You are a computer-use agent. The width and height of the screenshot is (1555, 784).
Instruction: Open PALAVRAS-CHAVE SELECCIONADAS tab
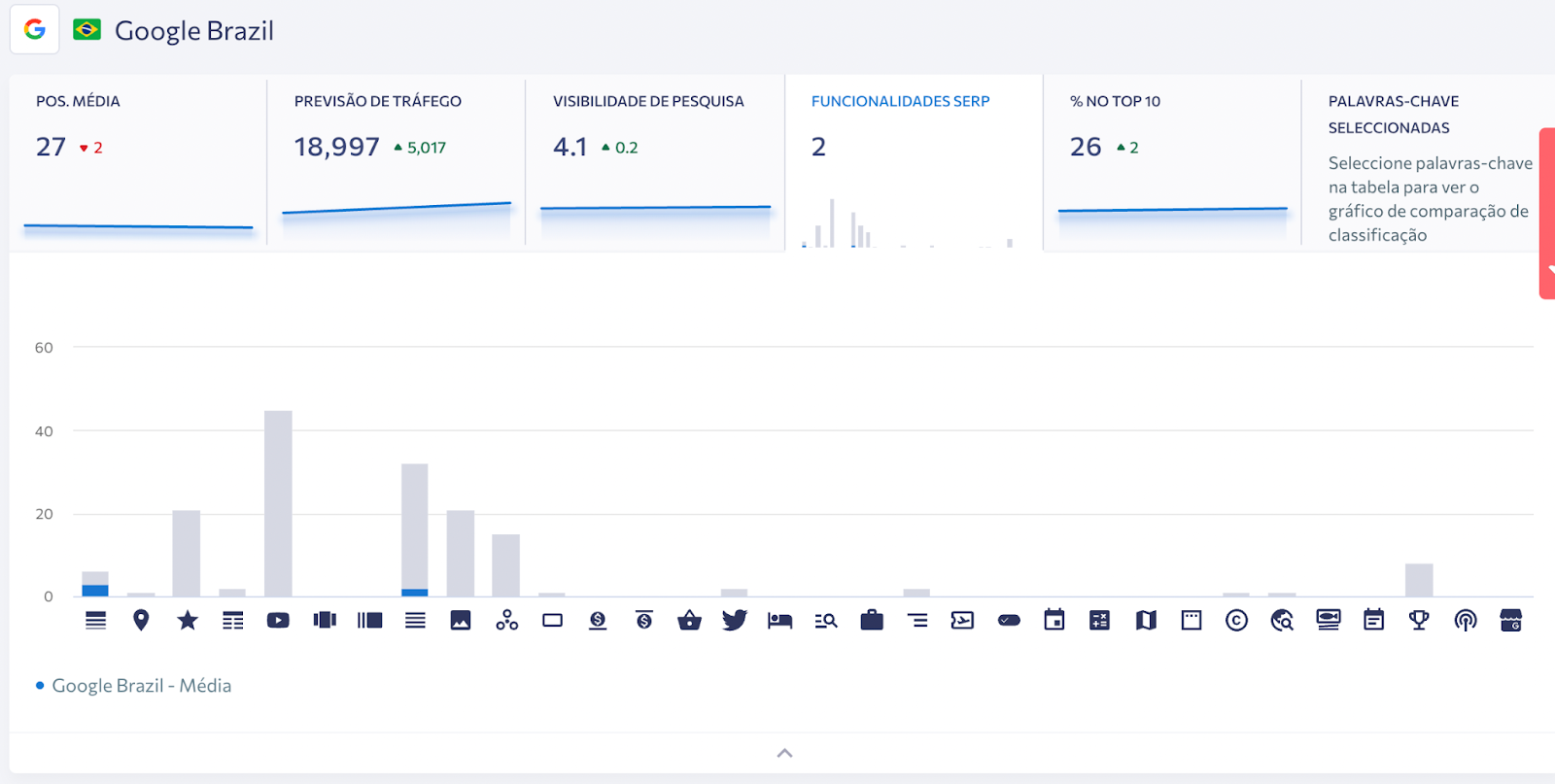point(1429,162)
